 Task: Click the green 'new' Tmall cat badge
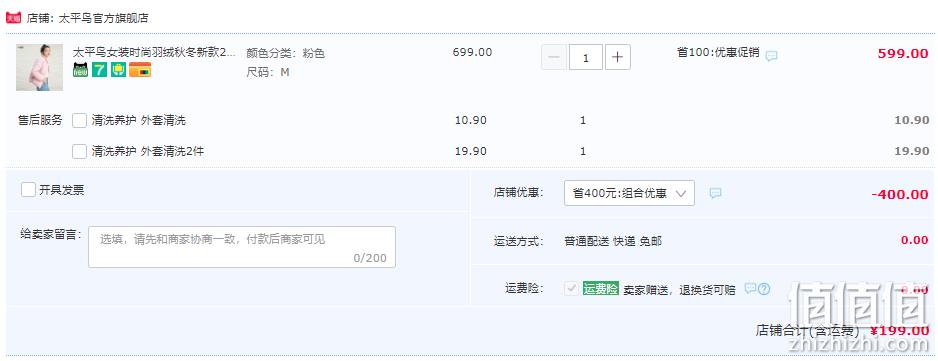tap(80, 70)
